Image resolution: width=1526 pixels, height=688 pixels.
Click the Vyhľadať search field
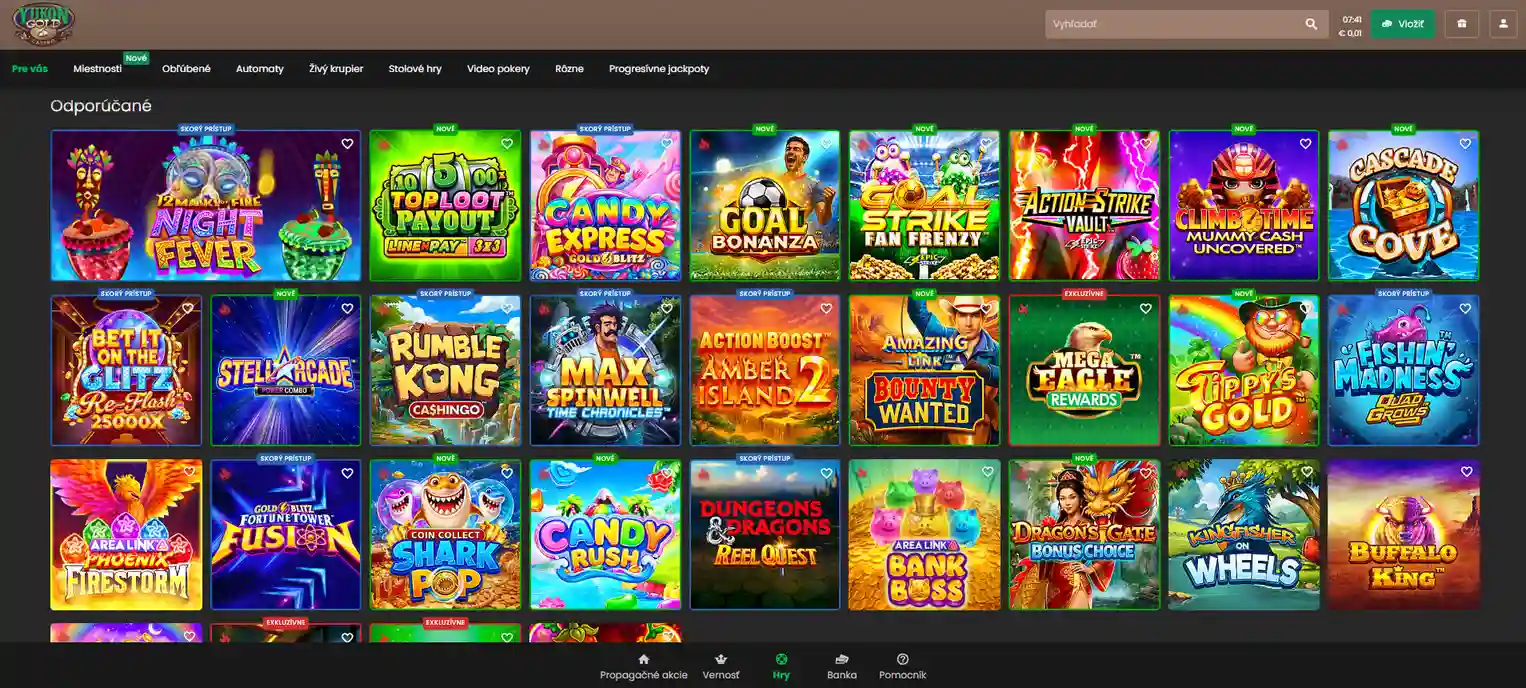click(x=1187, y=24)
